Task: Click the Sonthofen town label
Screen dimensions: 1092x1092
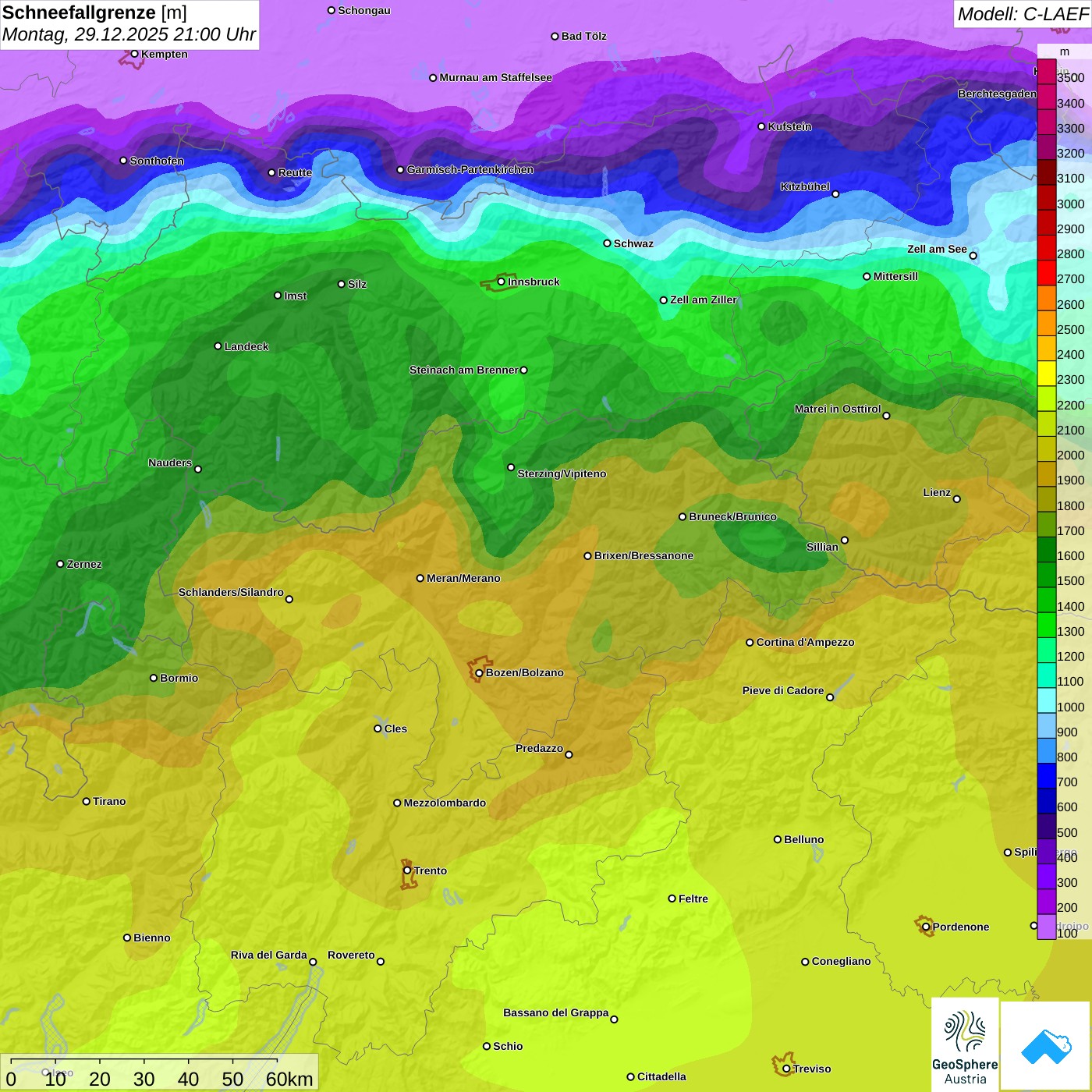Action: [x=157, y=161]
